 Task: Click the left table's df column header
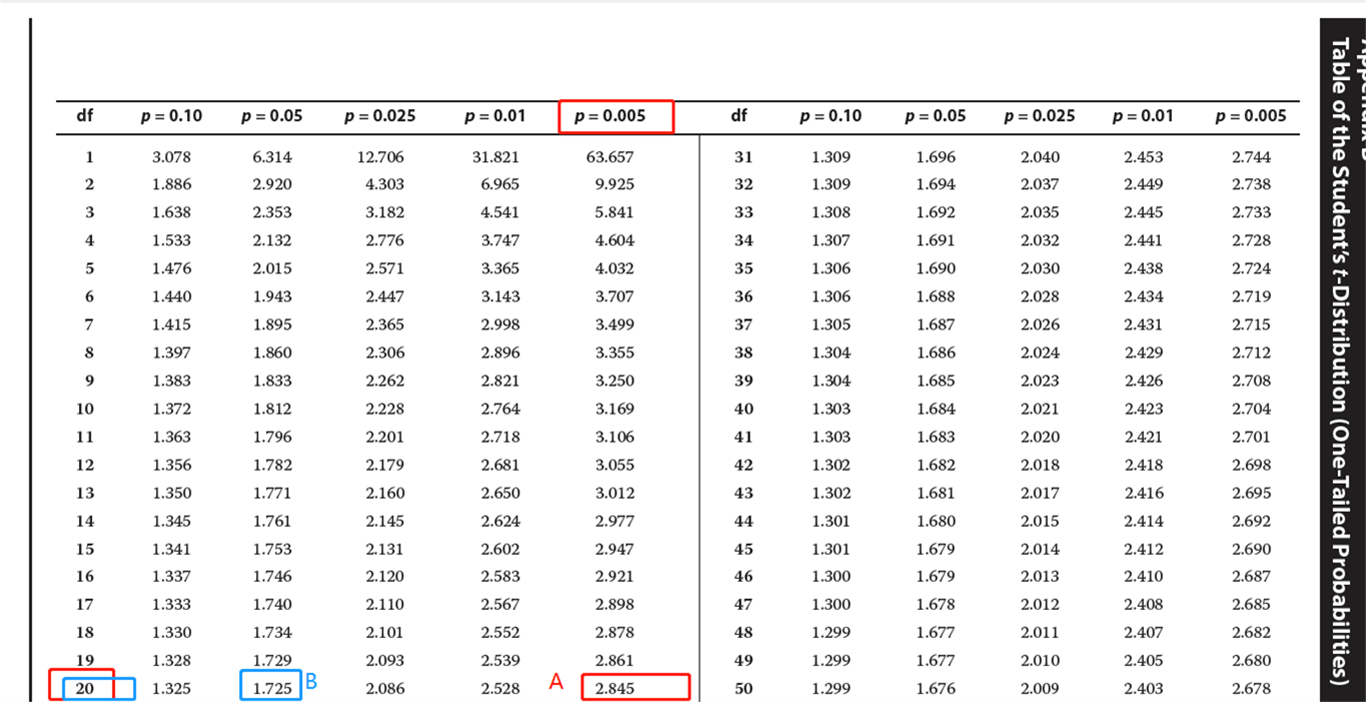[x=85, y=116]
